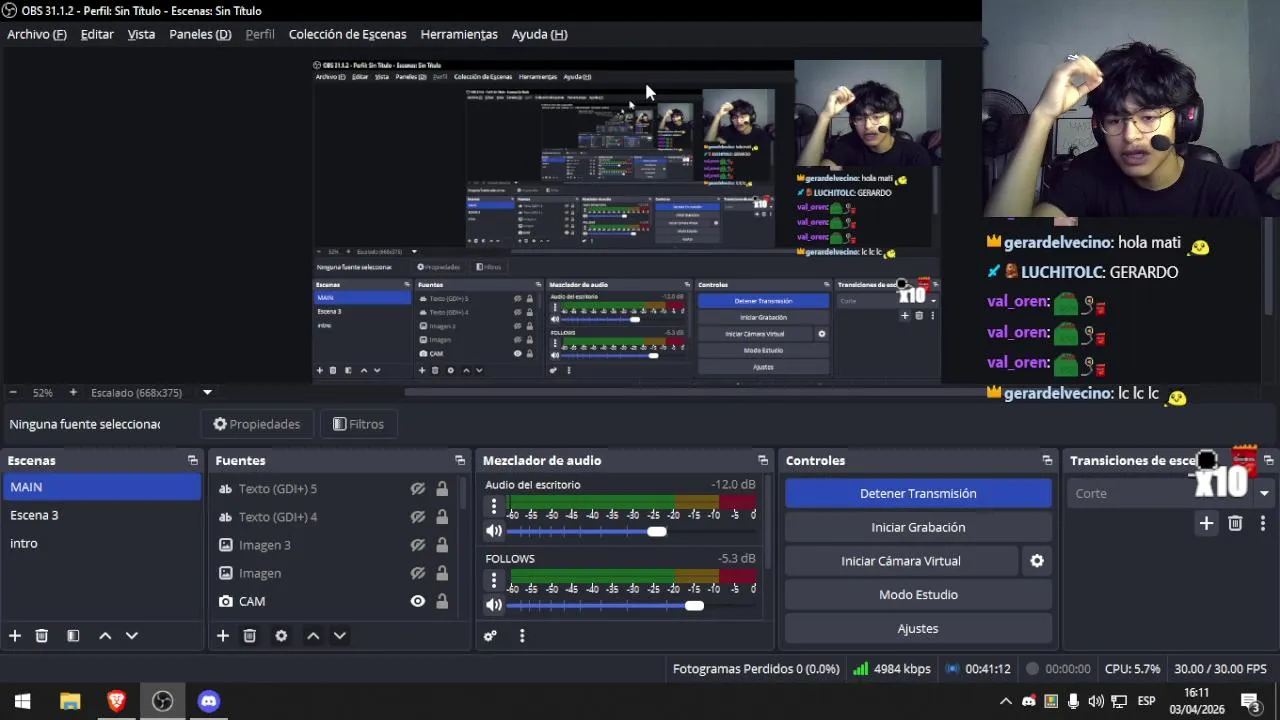Open Herramientas menu

coord(459,34)
